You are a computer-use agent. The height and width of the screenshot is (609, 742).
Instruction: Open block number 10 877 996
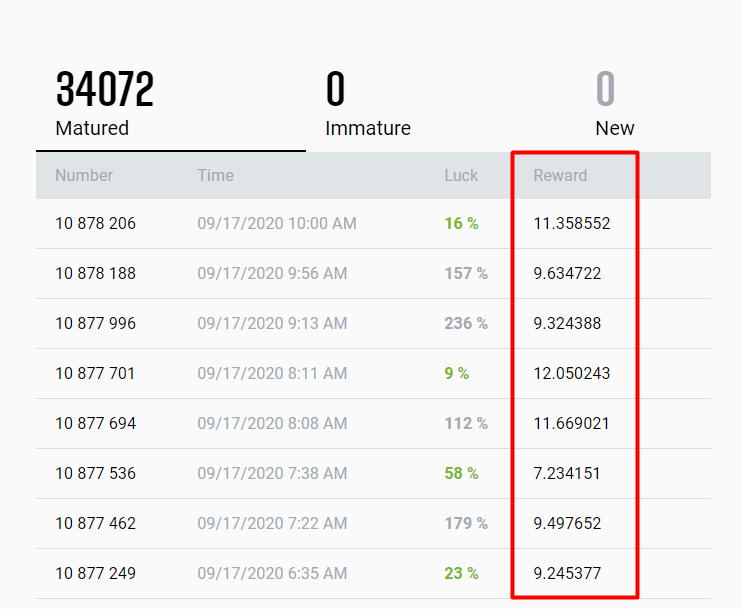(x=95, y=323)
